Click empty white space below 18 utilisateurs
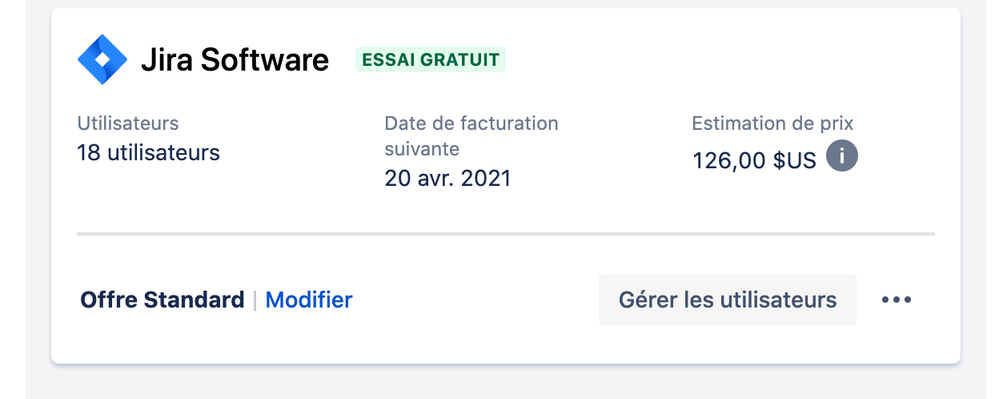The width and height of the screenshot is (999, 399). coord(191,198)
